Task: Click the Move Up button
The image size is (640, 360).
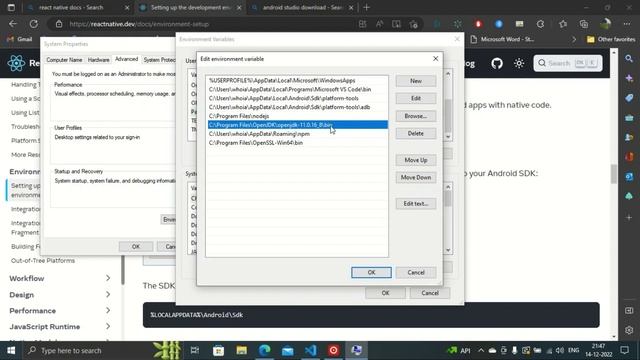Action: [416, 160]
